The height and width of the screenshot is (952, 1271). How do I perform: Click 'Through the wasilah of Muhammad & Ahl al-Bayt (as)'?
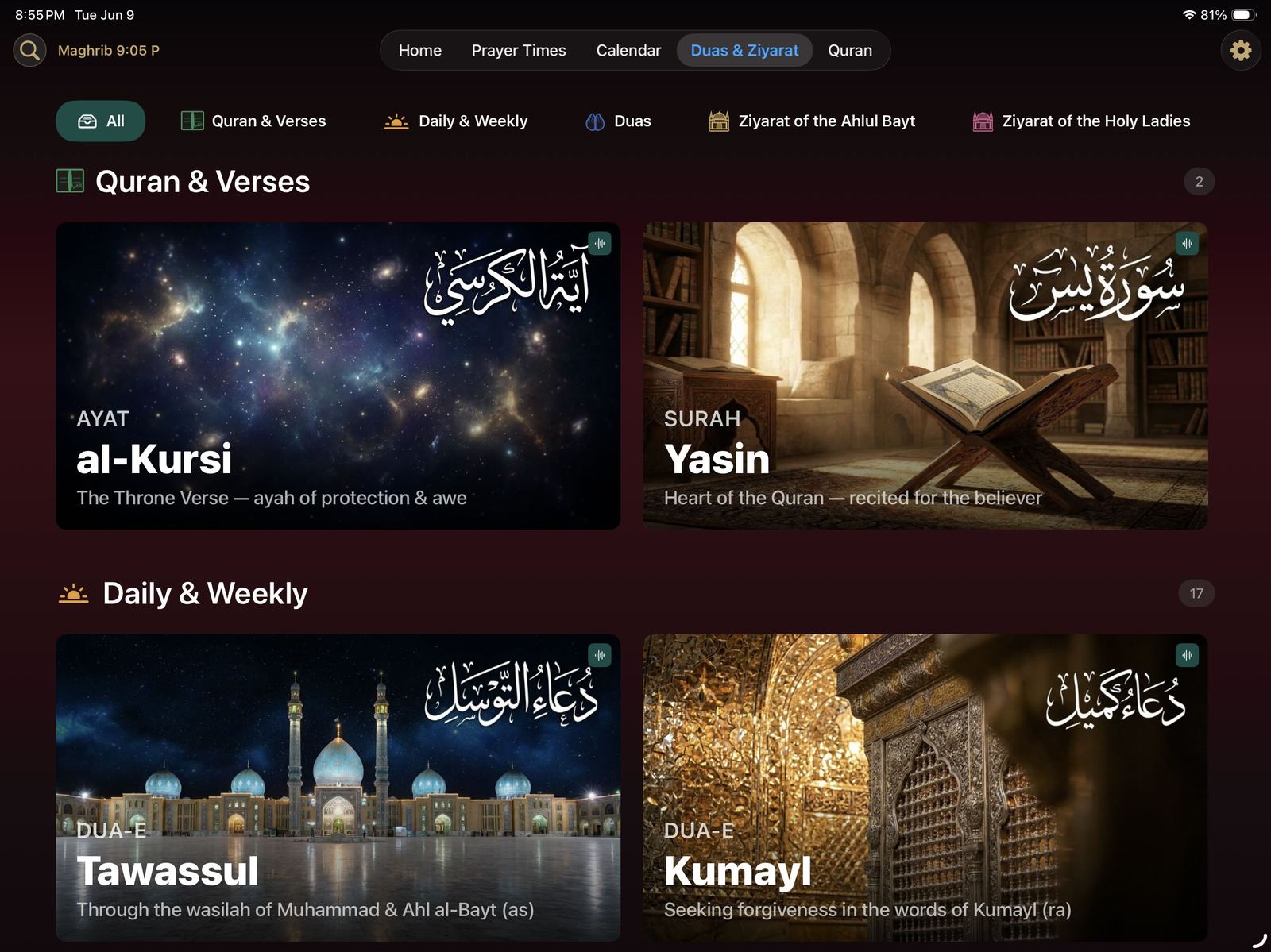(x=305, y=910)
